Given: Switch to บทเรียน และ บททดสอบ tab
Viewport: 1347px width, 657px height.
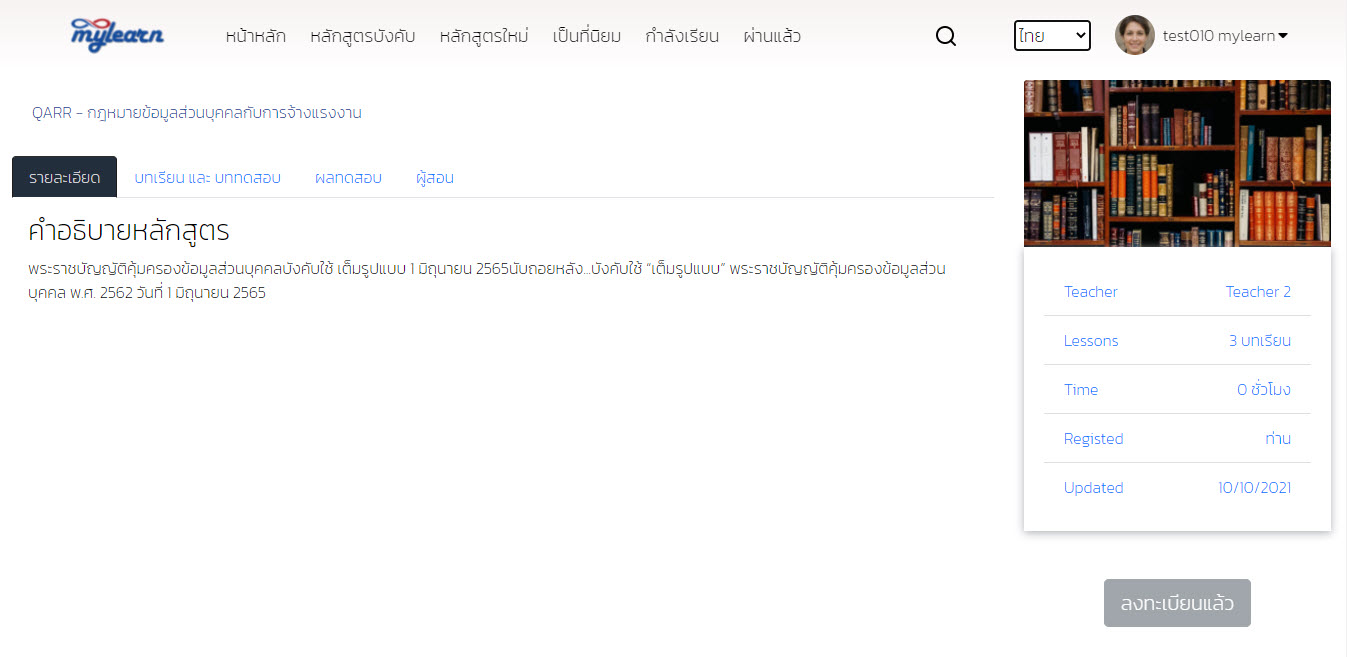Looking at the screenshot, I should pos(208,178).
